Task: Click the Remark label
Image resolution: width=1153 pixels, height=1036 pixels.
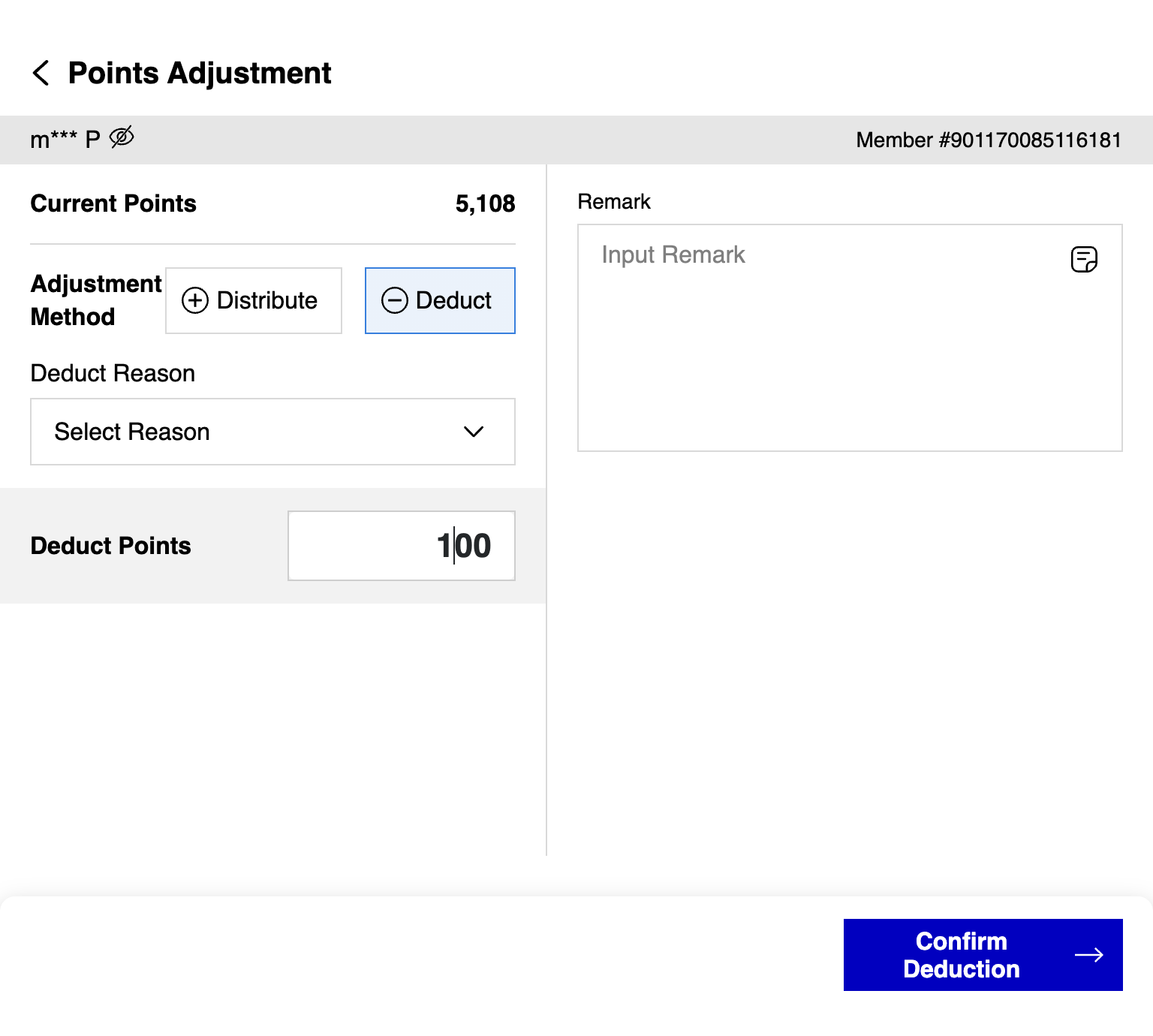Action: (614, 202)
